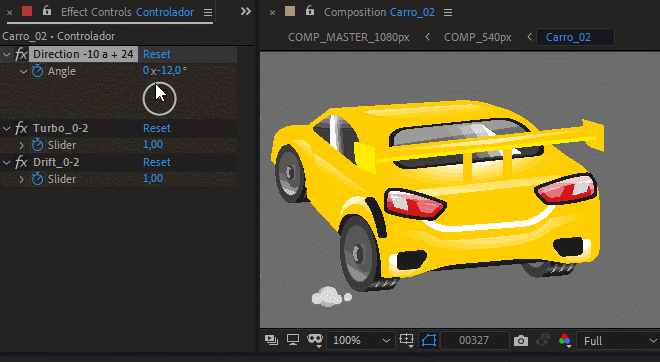
Task: Click Always Preview This View icon
Action: 271,340
